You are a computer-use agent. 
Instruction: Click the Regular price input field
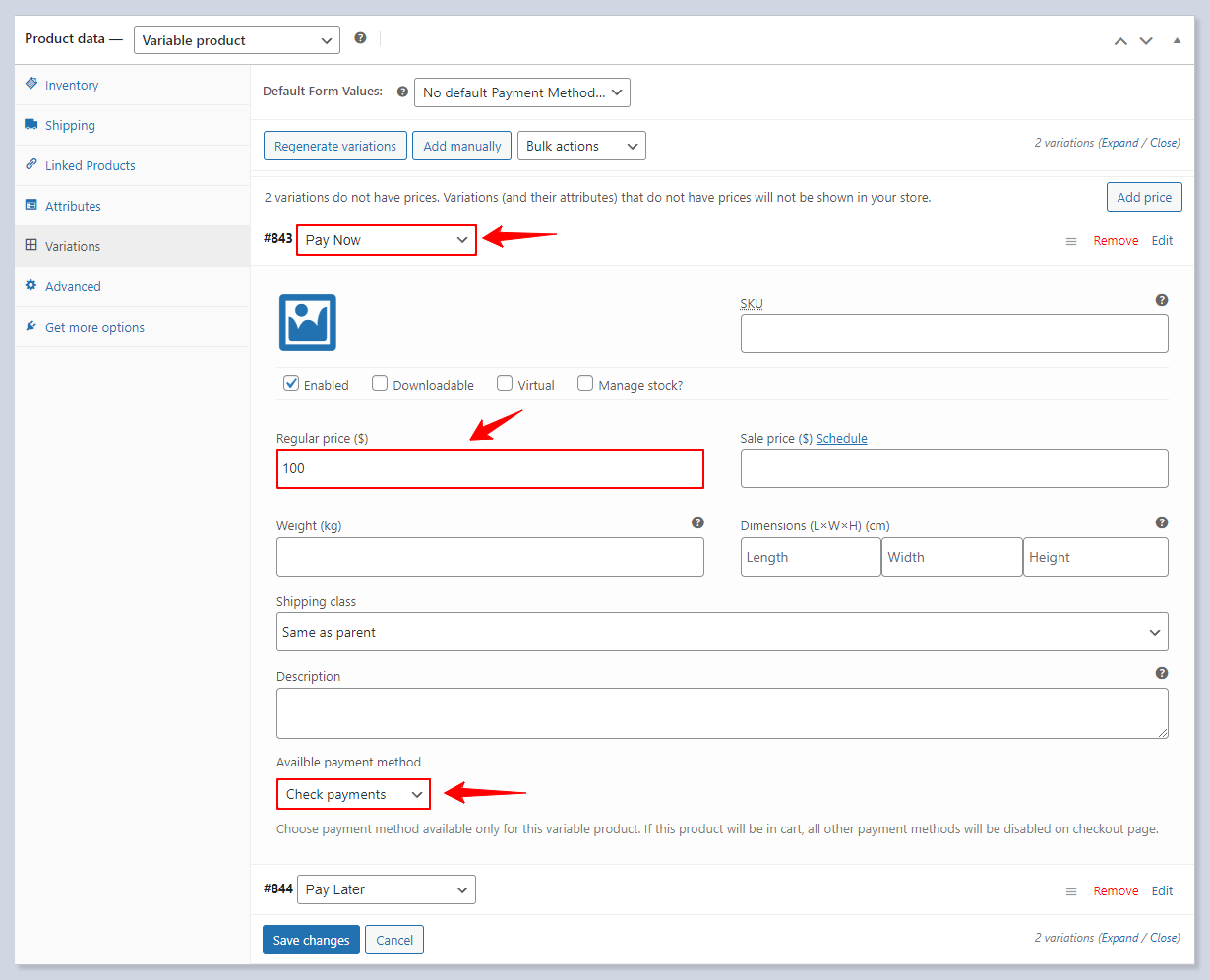(x=490, y=468)
